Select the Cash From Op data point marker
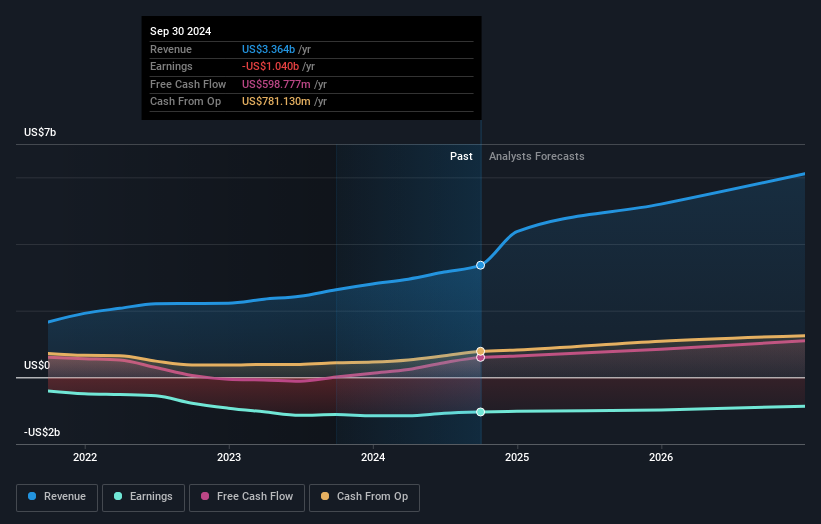This screenshot has width=821, height=524. coord(480,351)
